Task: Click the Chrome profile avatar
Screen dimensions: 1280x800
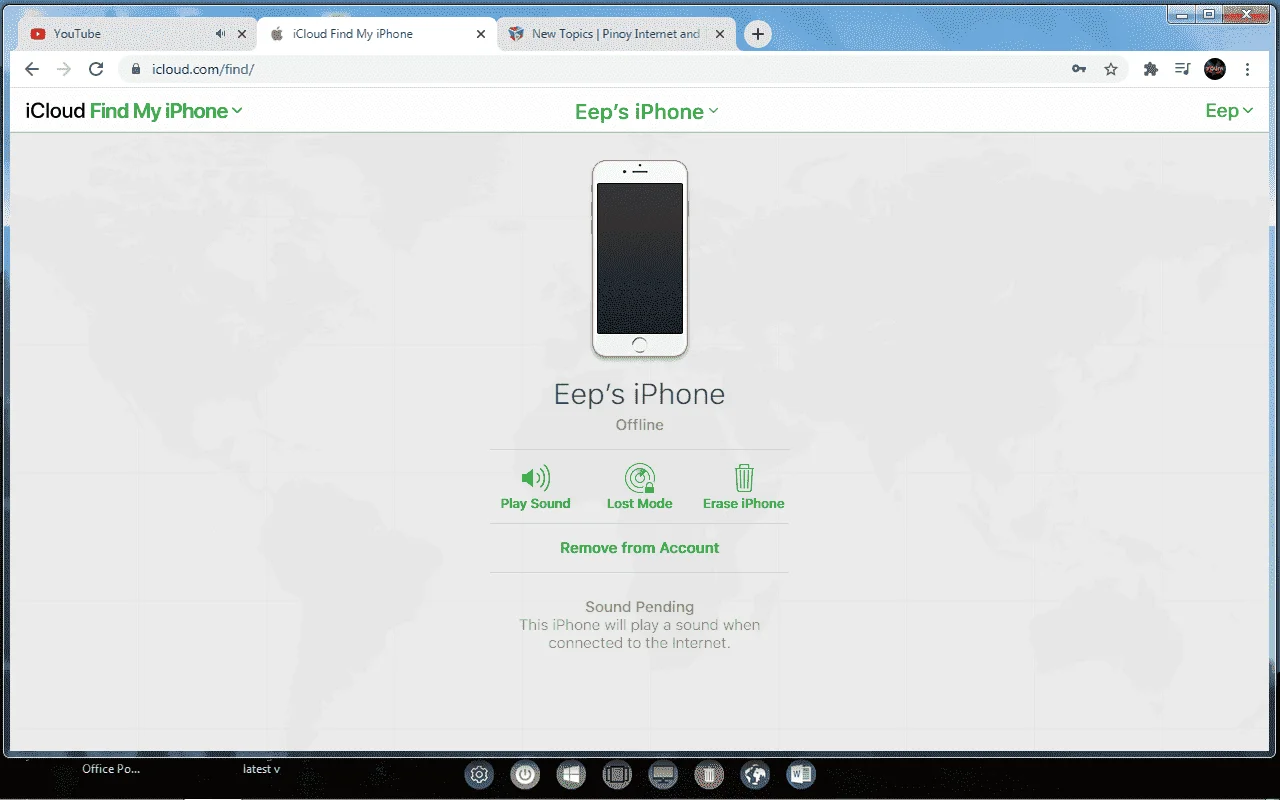Action: pos(1215,69)
